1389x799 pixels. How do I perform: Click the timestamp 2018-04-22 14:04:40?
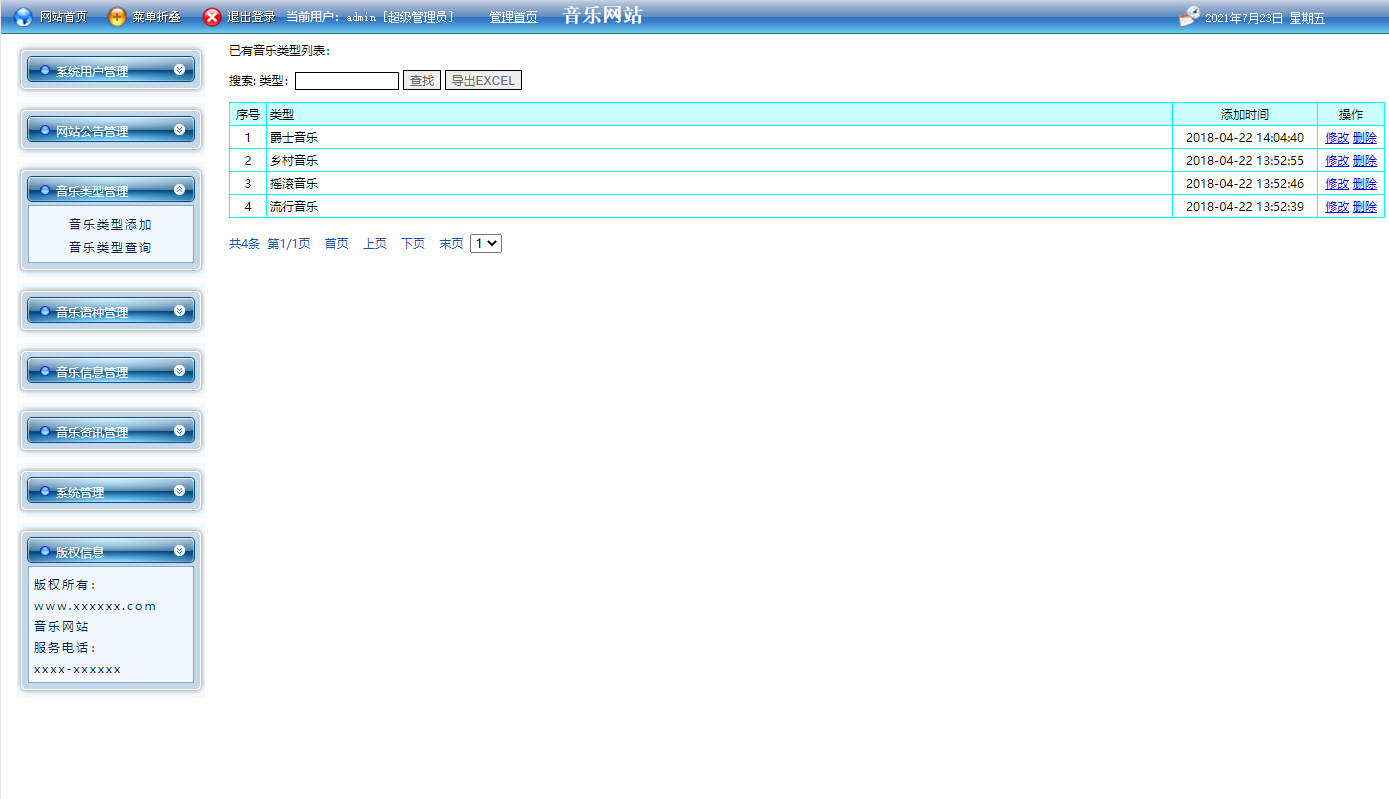click(1245, 138)
